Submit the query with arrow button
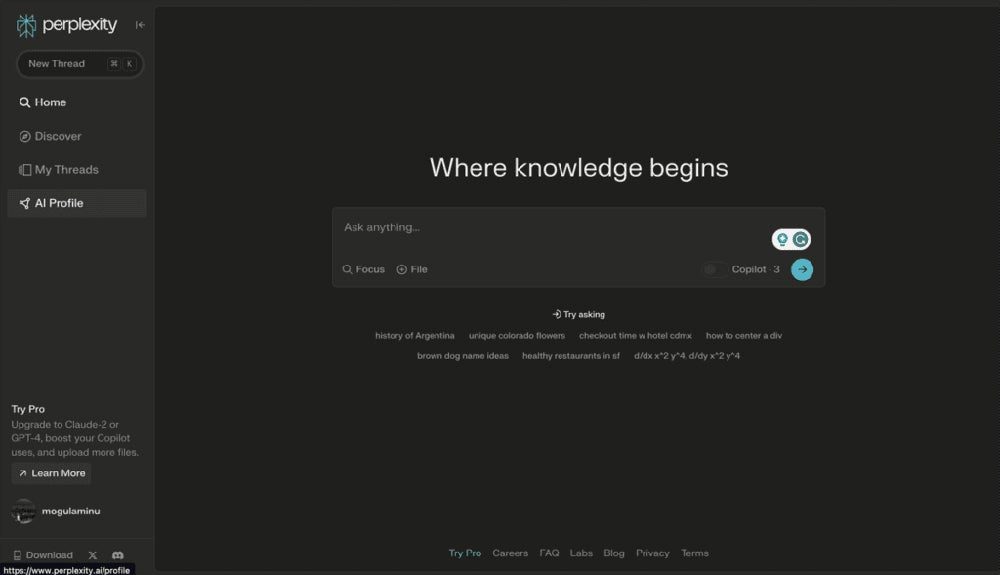Image resolution: width=1000 pixels, height=575 pixels. point(802,269)
